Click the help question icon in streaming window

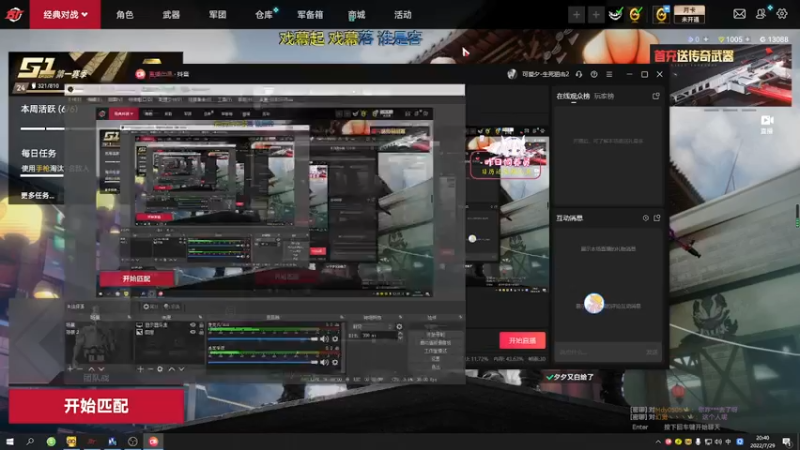click(594, 74)
